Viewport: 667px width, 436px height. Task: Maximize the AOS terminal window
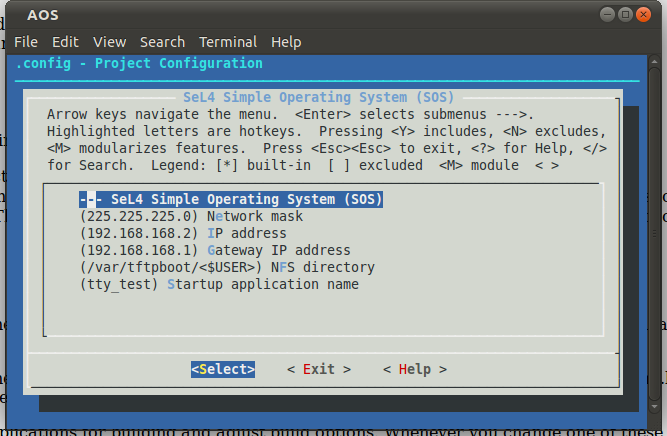pos(629,15)
